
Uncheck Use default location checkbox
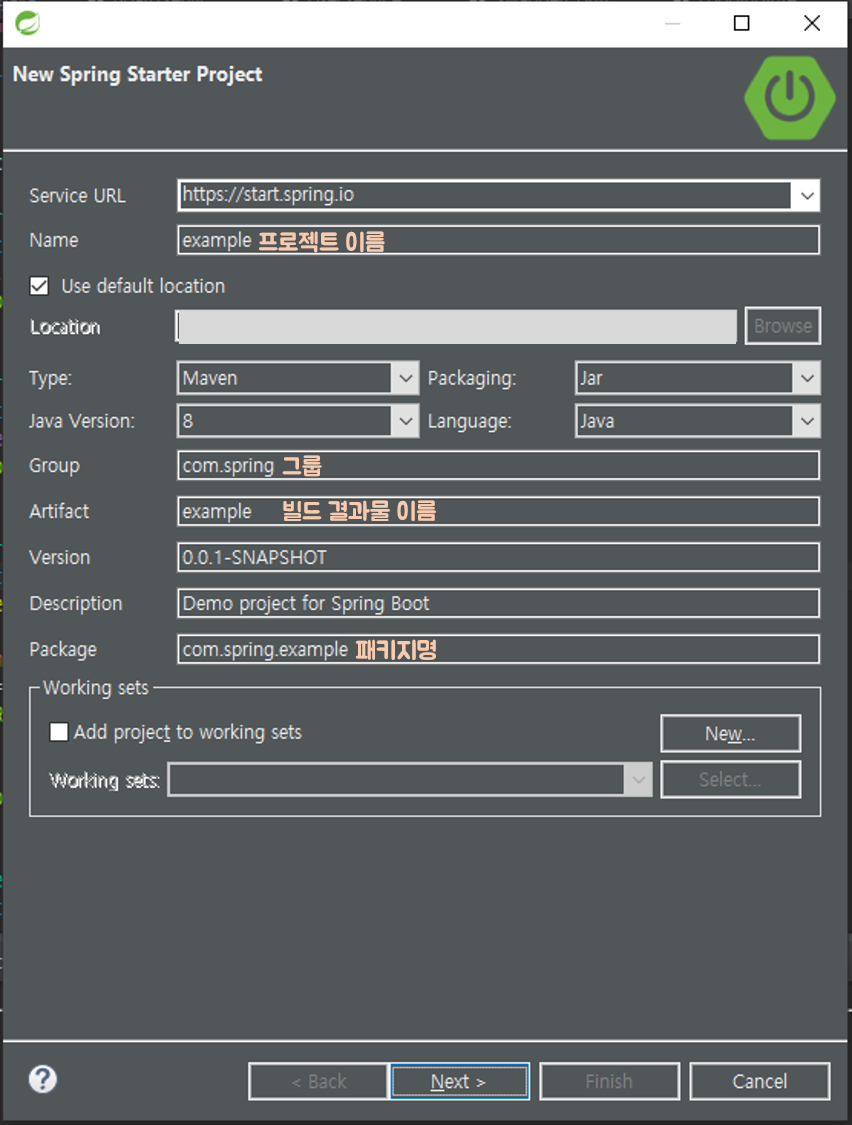pyautogui.click(x=39, y=286)
